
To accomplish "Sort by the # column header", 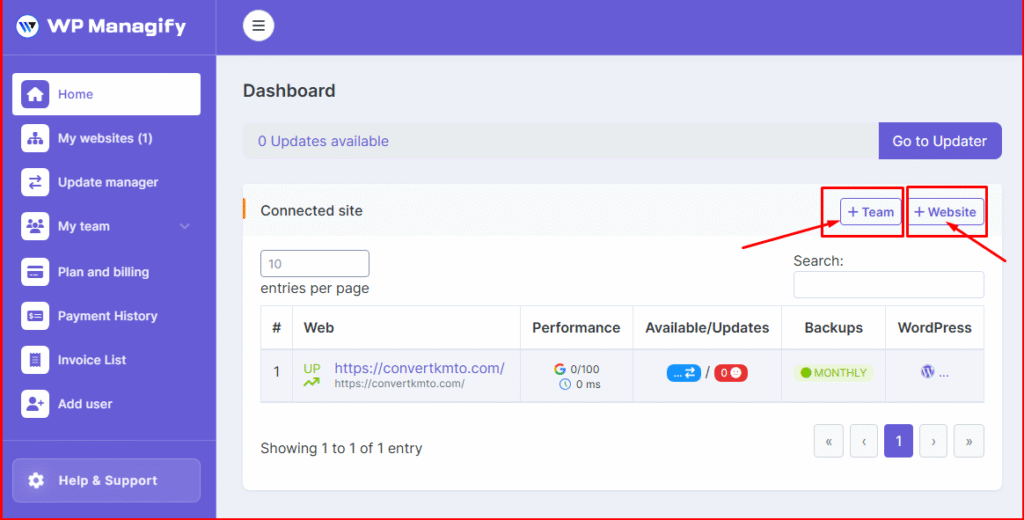I will tap(276, 328).
